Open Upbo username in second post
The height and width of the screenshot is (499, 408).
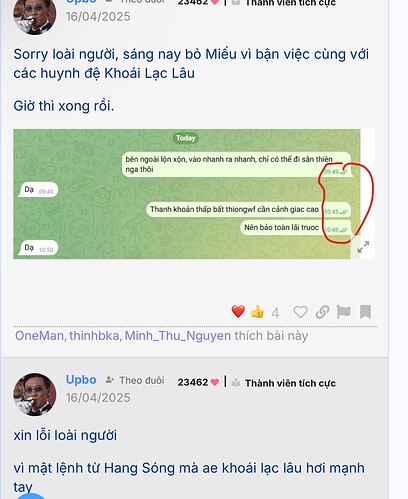pos(81,380)
